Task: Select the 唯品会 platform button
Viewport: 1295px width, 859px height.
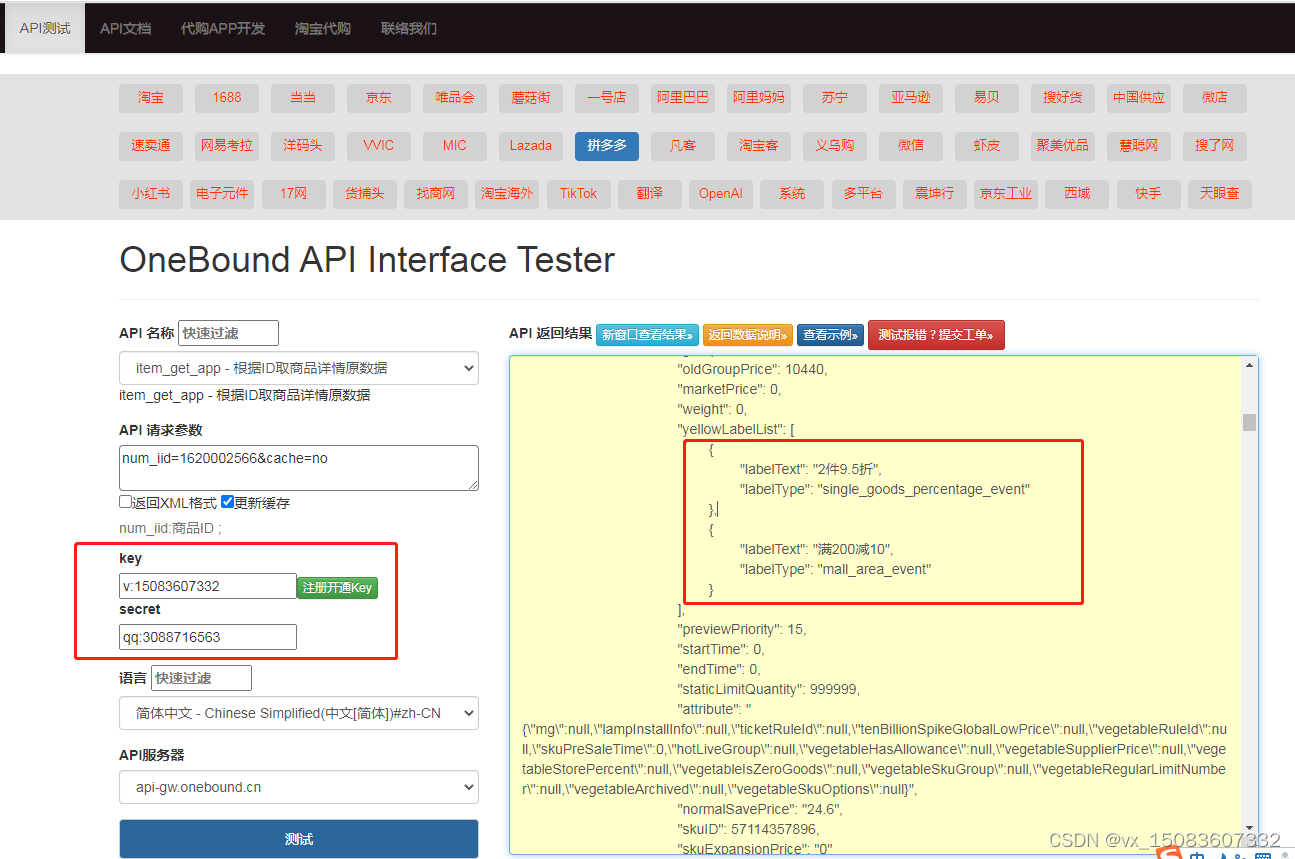Action: point(455,97)
